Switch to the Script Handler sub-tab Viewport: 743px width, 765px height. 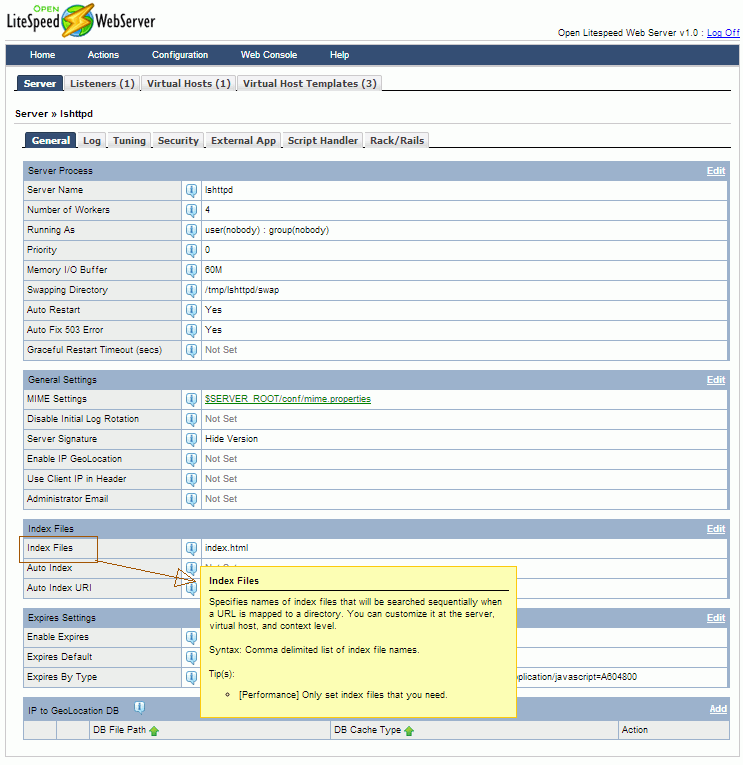tap(322, 141)
